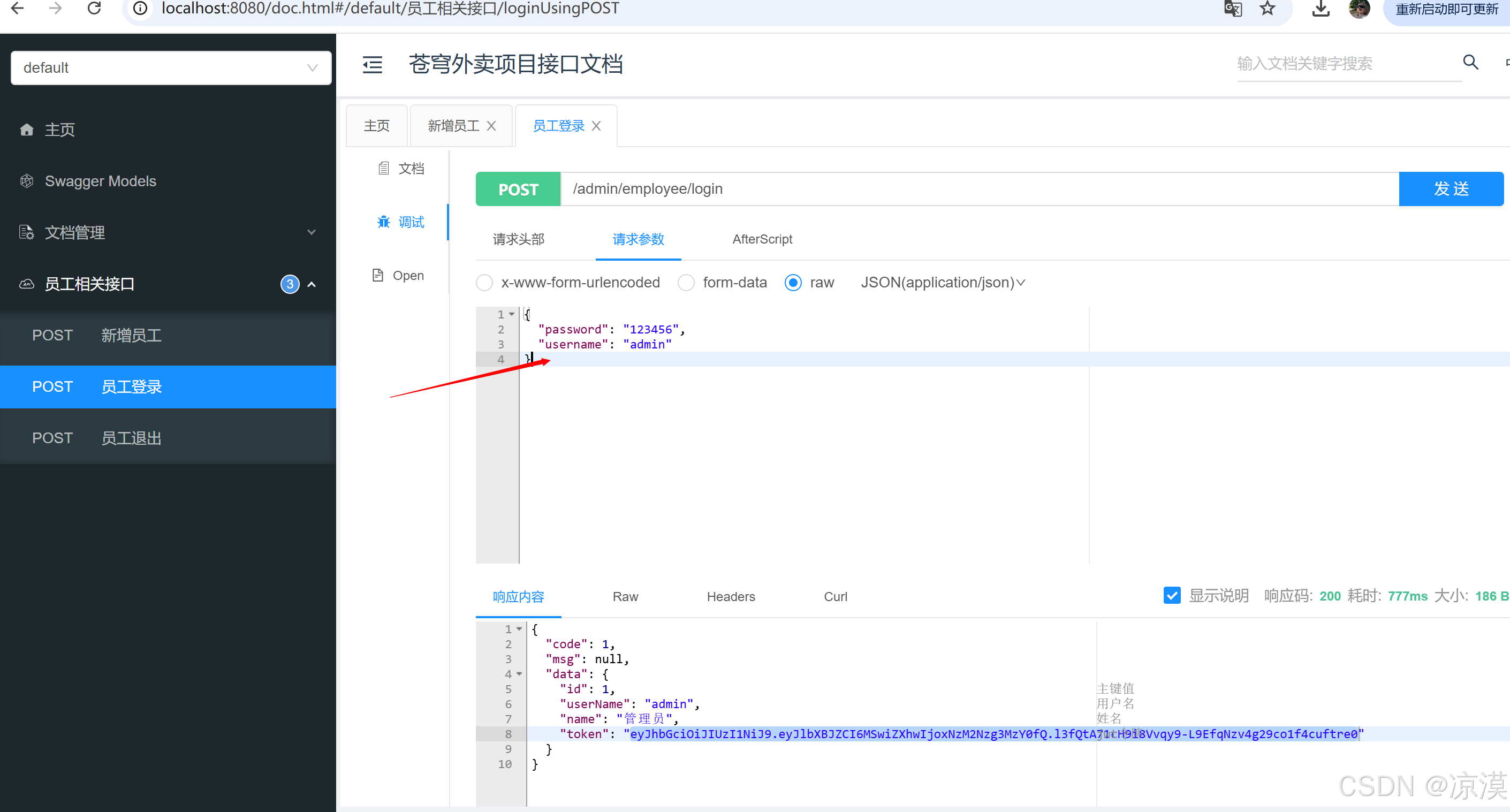Close the 员工登录 tab with its X
This screenshot has width=1510, height=812.
(596, 126)
